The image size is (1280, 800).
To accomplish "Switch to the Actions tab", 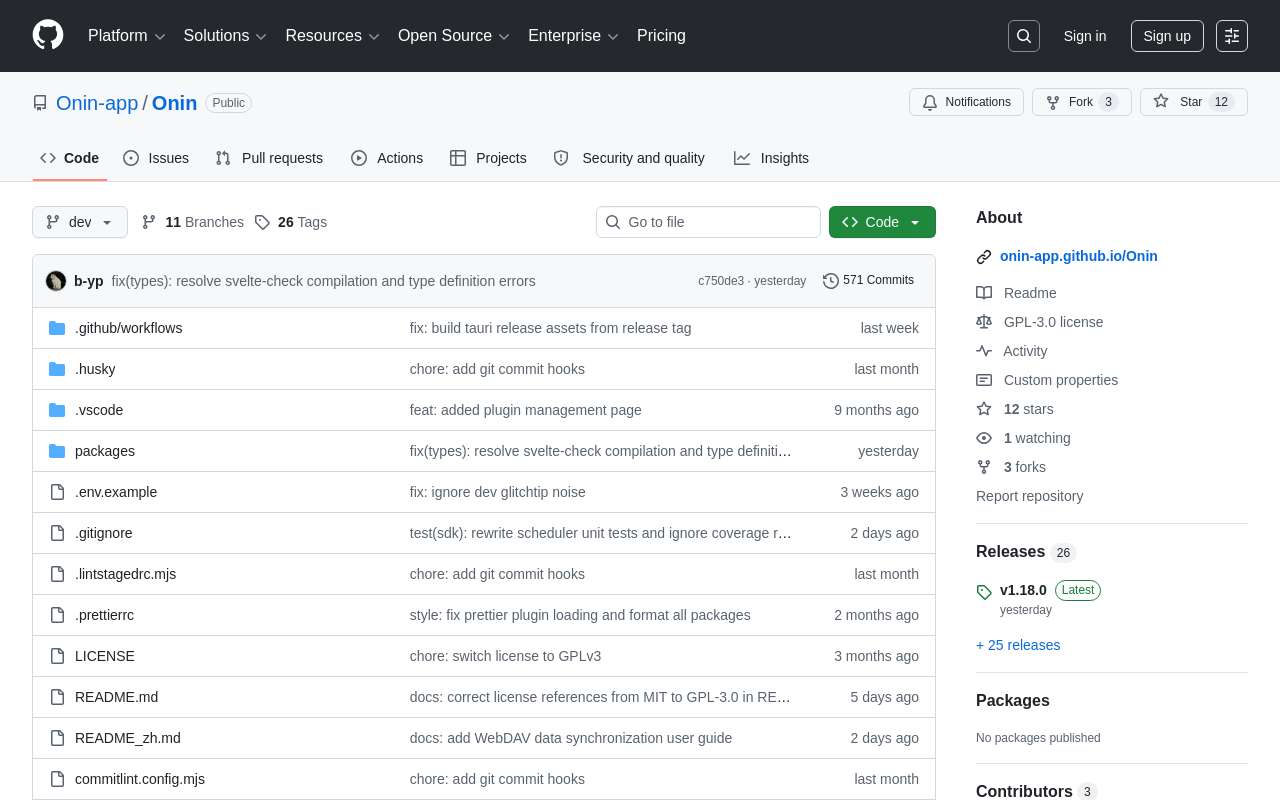I will coord(387,158).
